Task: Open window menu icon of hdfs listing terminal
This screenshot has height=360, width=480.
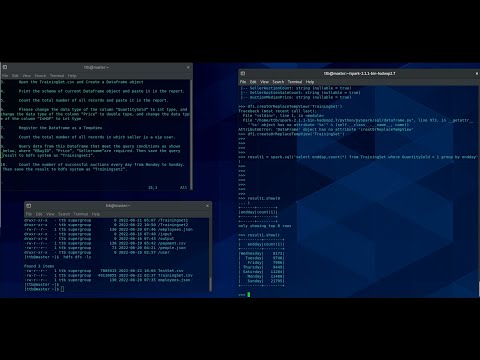Action: (x=29, y=206)
